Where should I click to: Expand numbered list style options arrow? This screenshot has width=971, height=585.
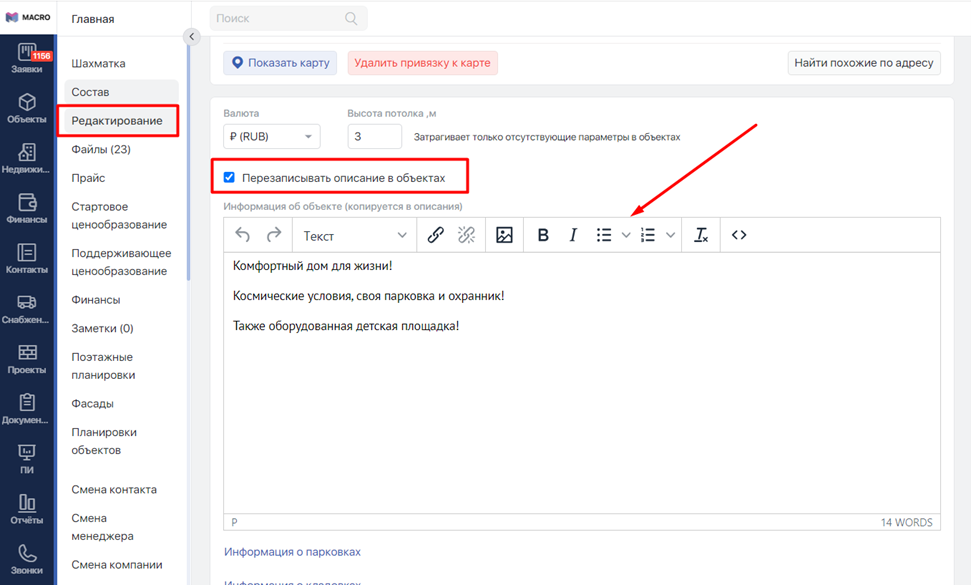(x=670, y=235)
